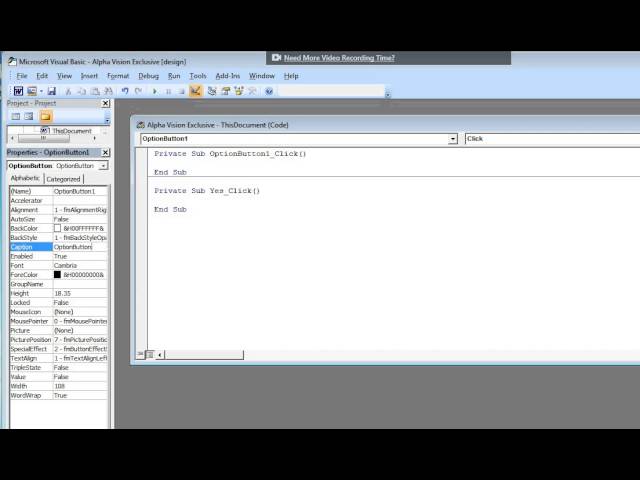Screen dimensions: 640x480
Task: Open the Edit menu
Action: pos(42,76)
